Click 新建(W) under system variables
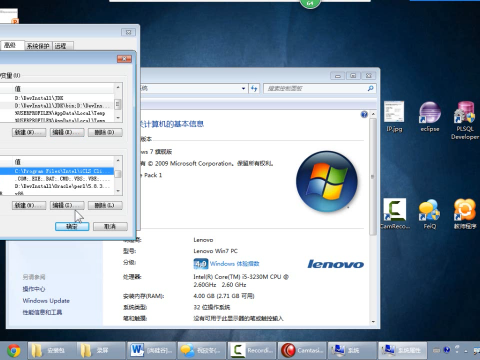The height and width of the screenshot is (360, 480). [x=29, y=205]
